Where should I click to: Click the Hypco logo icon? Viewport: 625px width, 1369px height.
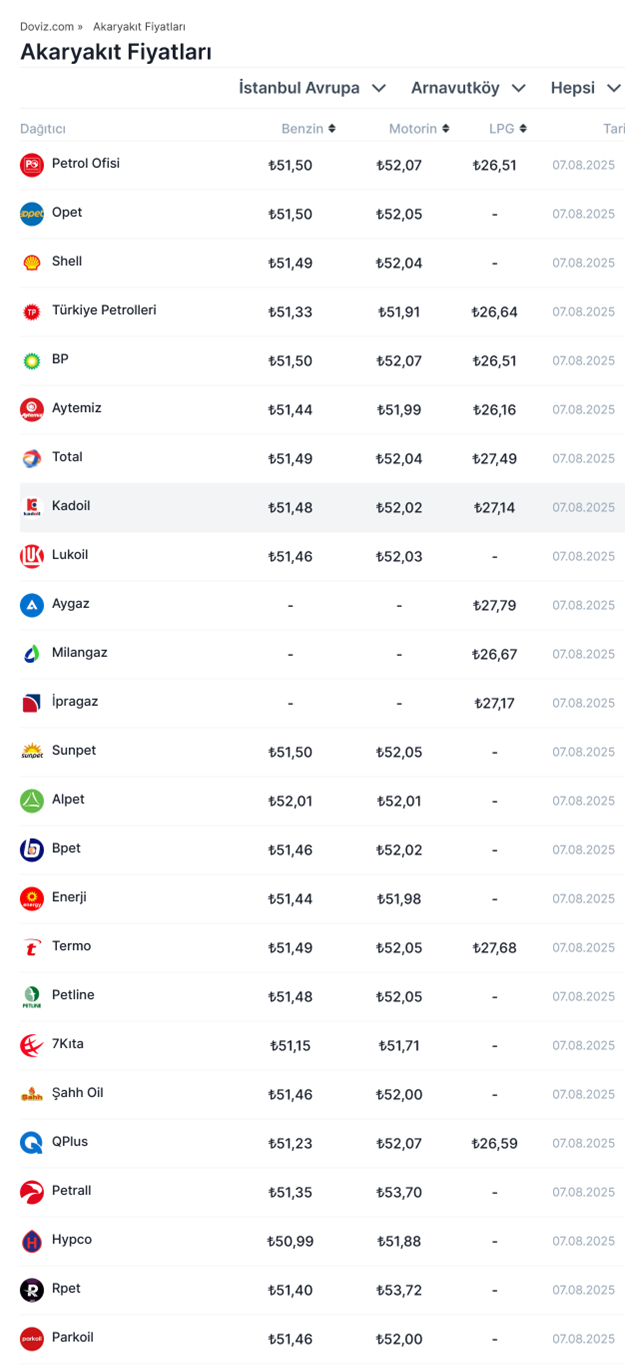32,1241
